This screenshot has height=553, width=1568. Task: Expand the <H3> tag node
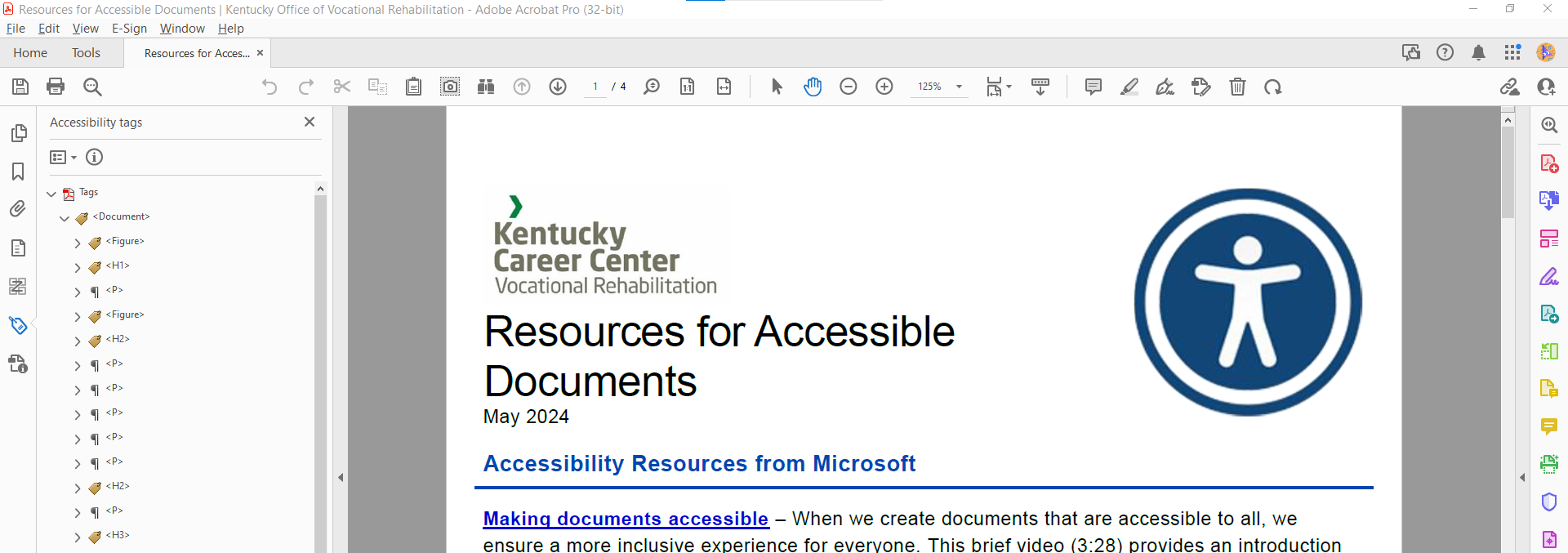(78, 537)
